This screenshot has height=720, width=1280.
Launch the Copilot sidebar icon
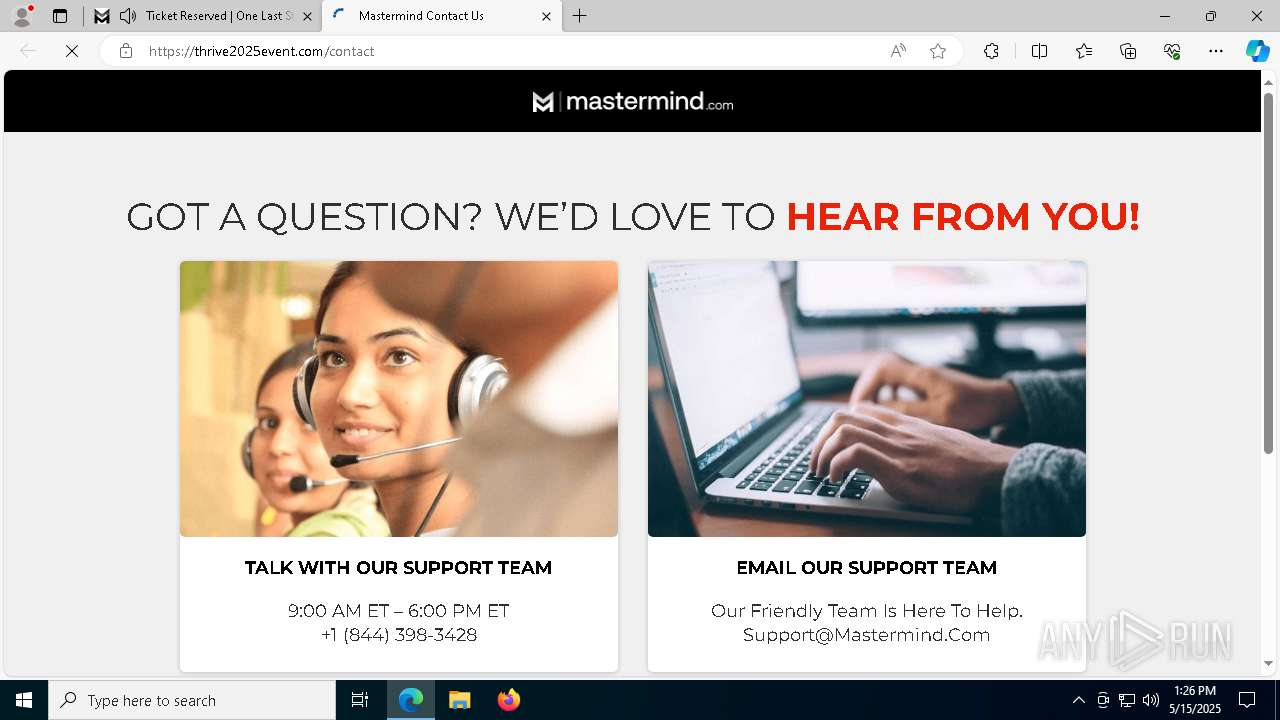[x=1257, y=51]
